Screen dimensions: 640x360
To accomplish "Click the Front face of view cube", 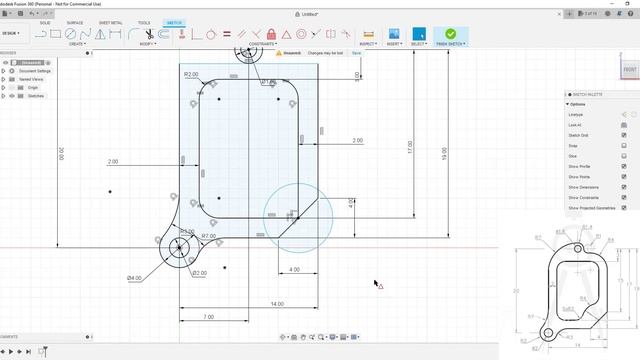I will click(x=630, y=69).
